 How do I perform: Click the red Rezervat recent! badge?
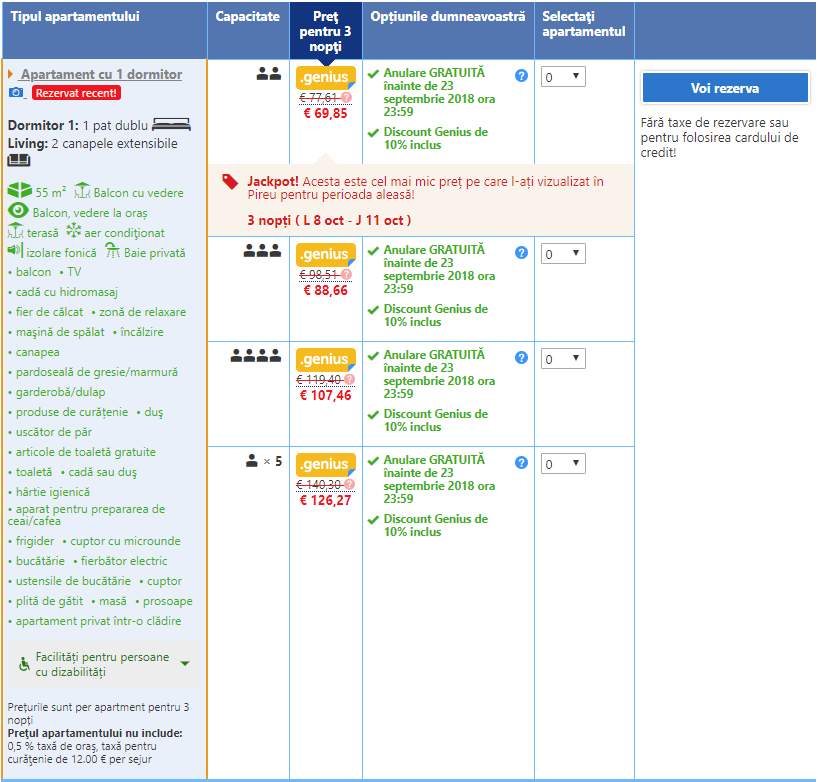click(x=76, y=93)
